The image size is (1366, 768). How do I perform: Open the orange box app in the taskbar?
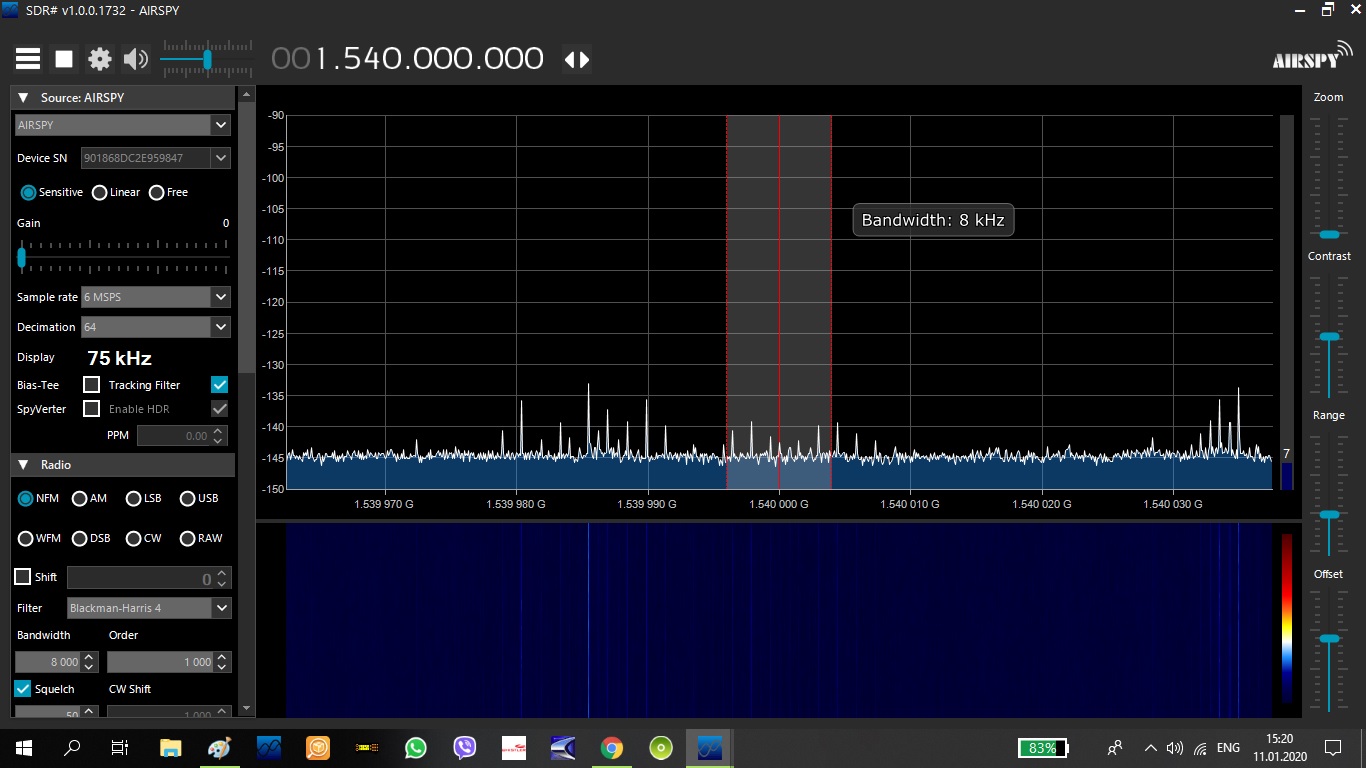tap(317, 747)
